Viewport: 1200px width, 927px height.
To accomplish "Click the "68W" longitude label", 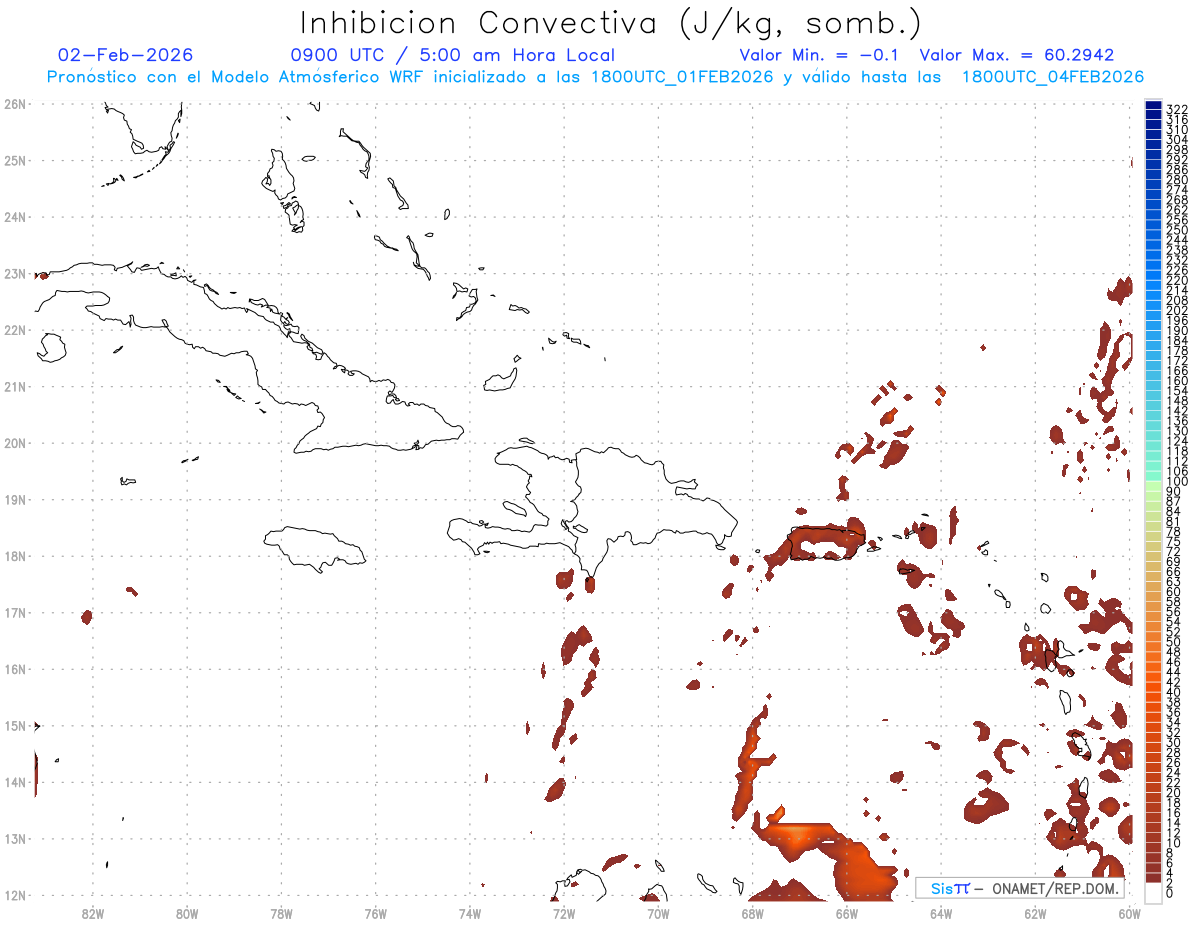I will (x=752, y=912).
